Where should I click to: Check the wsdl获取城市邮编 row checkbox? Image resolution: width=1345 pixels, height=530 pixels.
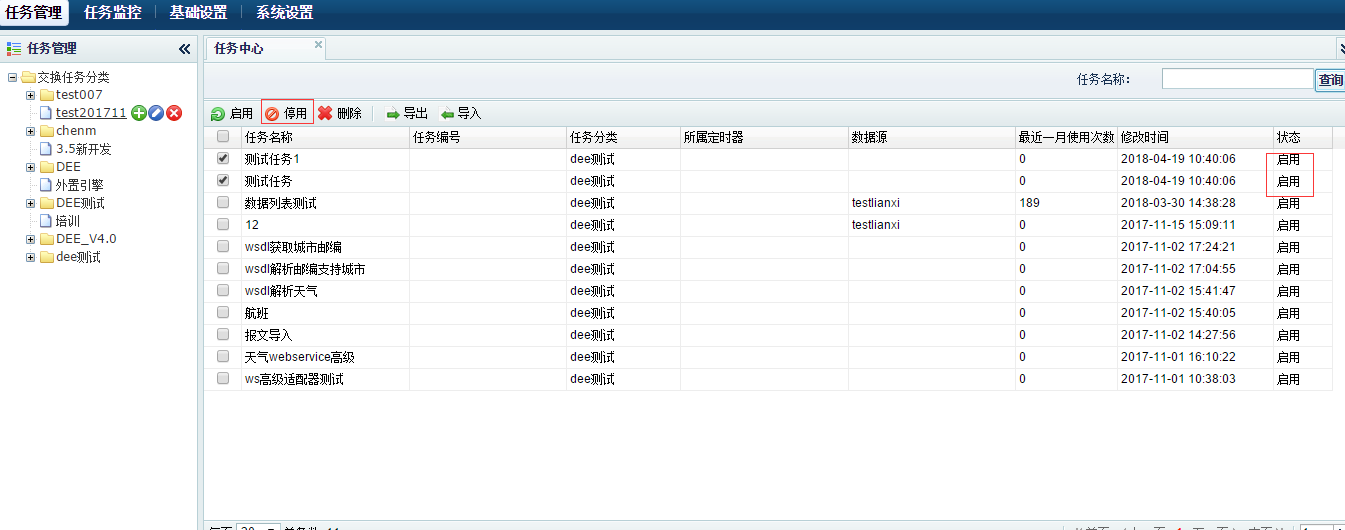click(223, 246)
